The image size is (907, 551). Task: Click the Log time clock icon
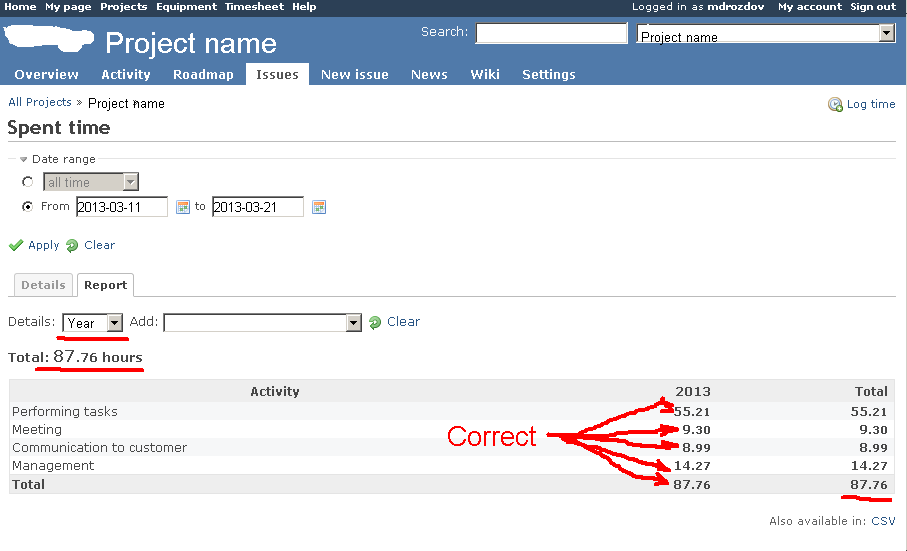coord(835,104)
